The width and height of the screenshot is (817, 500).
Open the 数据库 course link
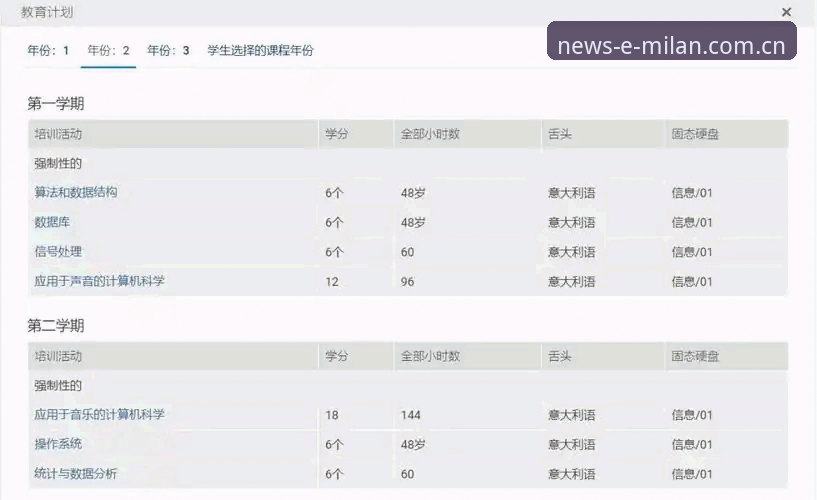tap(52, 222)
